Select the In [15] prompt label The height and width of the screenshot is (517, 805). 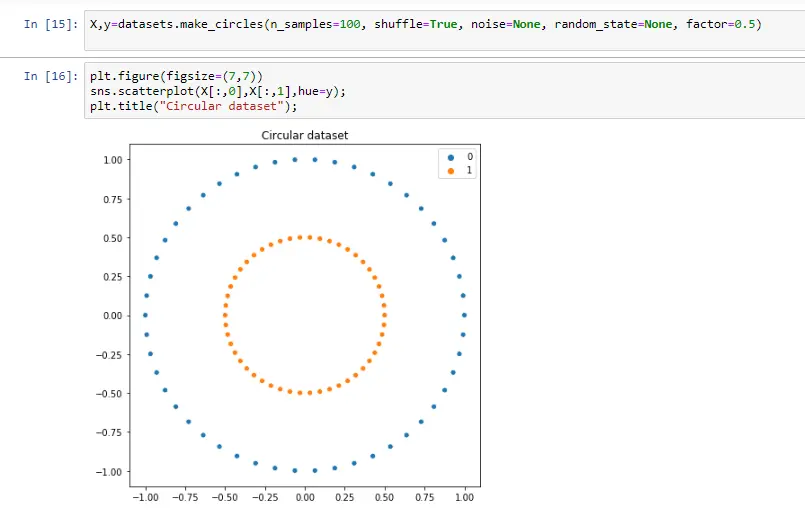(51, 24)
